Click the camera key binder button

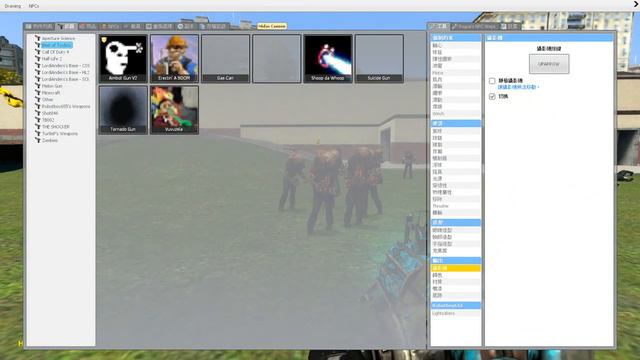click(549, 64)
